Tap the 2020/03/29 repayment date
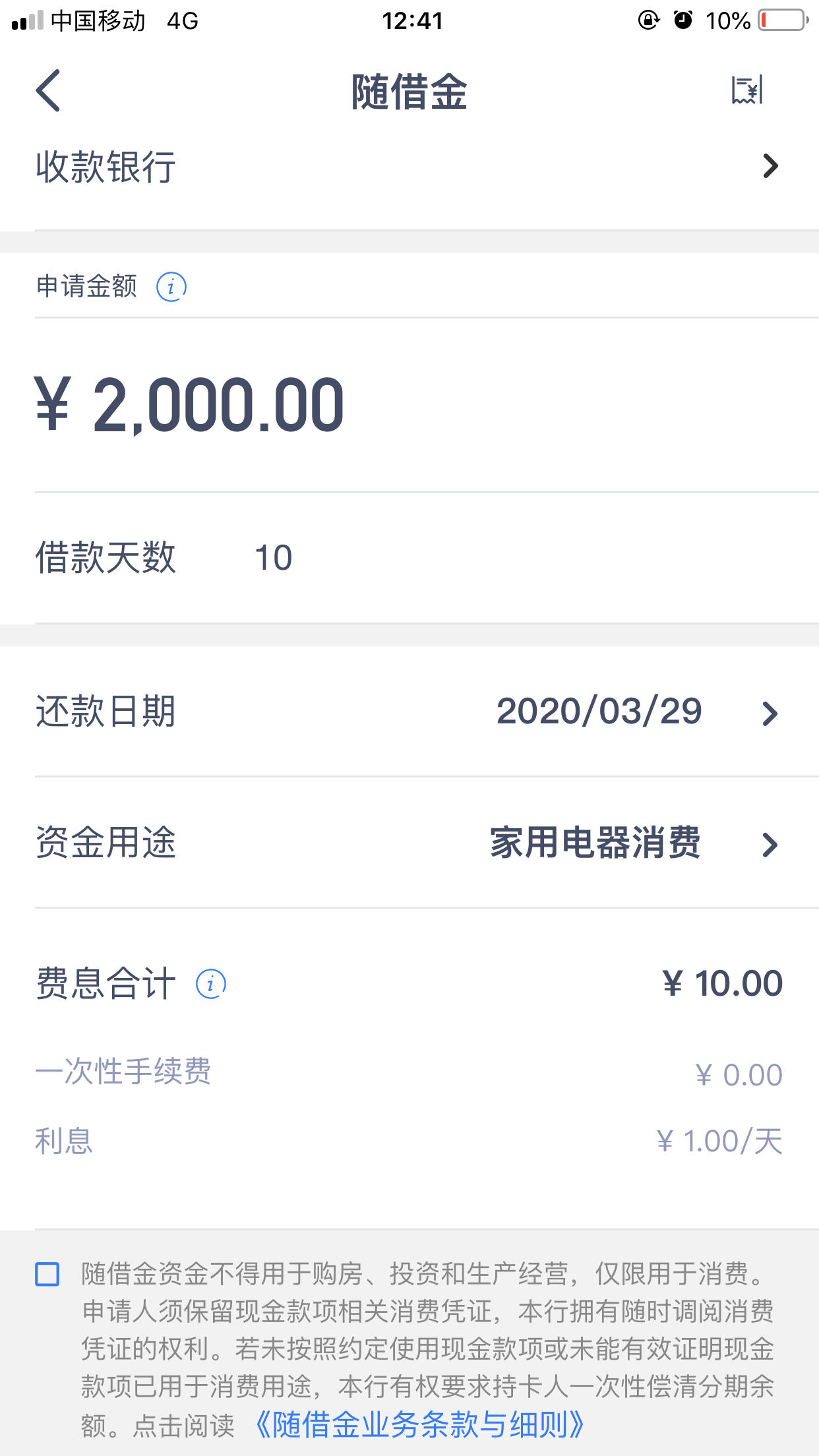Viewport: 819px width, 1456px height. click(x=599, y=712)
